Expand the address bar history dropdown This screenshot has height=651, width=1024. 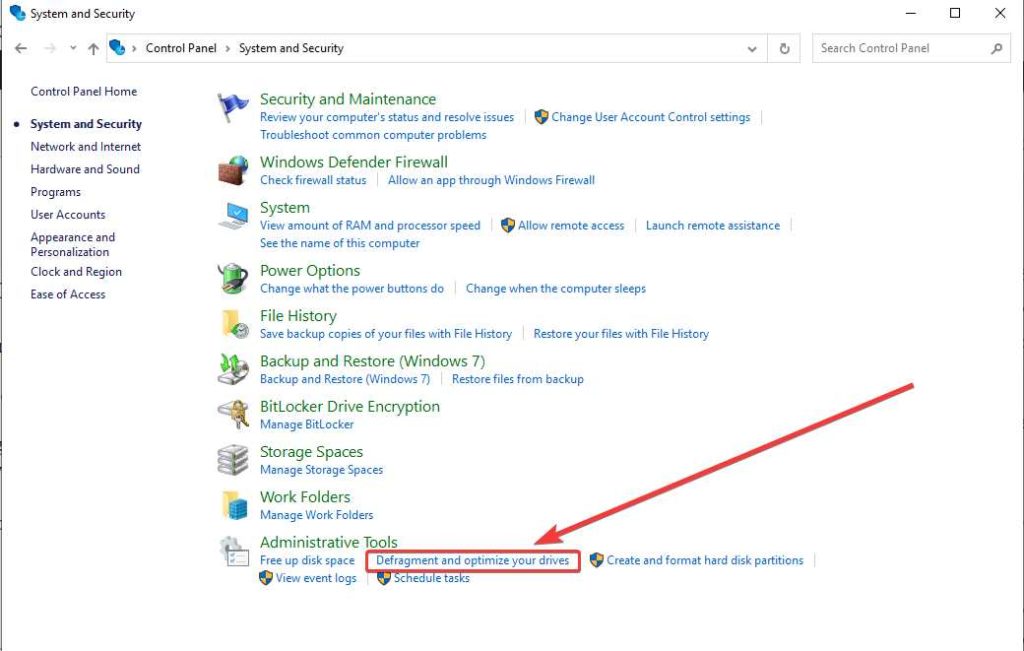(x=752, y=49)
